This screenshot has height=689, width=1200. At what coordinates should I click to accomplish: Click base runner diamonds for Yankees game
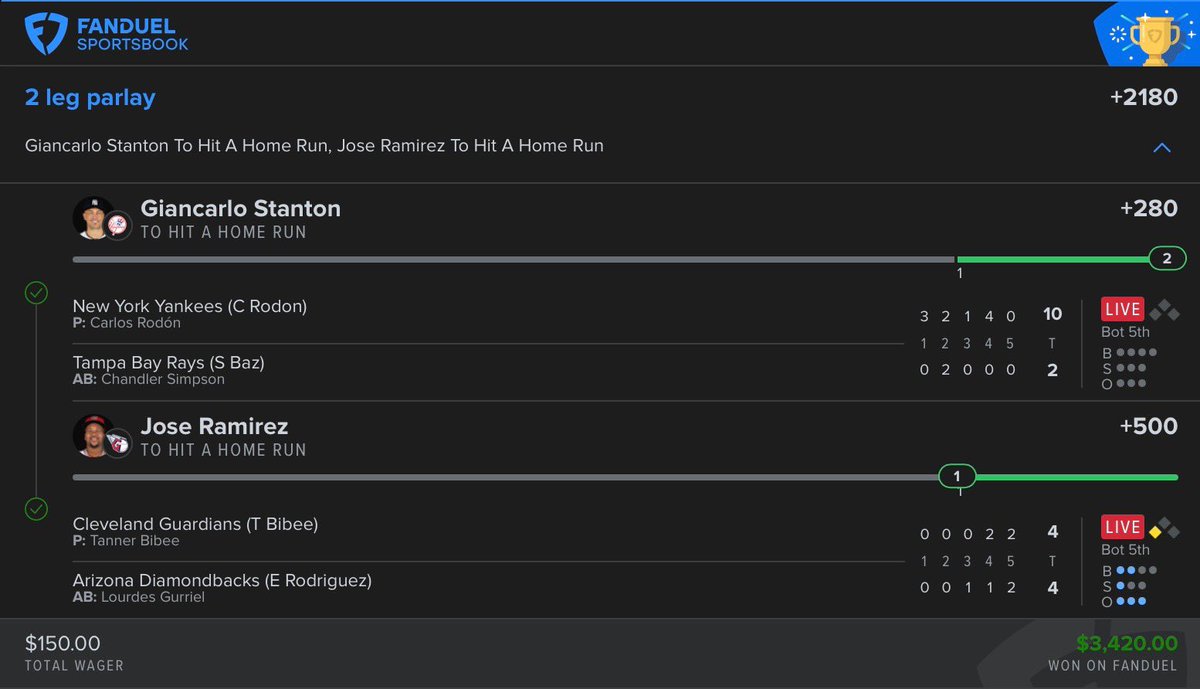point(1163,310)
